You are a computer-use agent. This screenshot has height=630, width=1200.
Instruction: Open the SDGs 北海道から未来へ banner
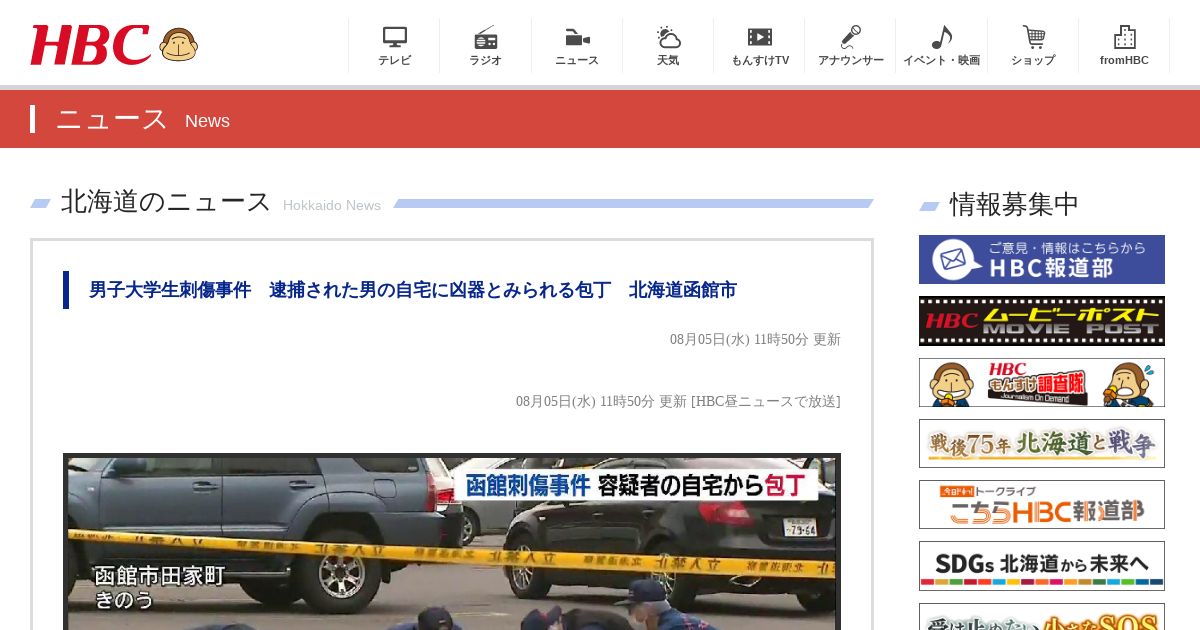1042,566
